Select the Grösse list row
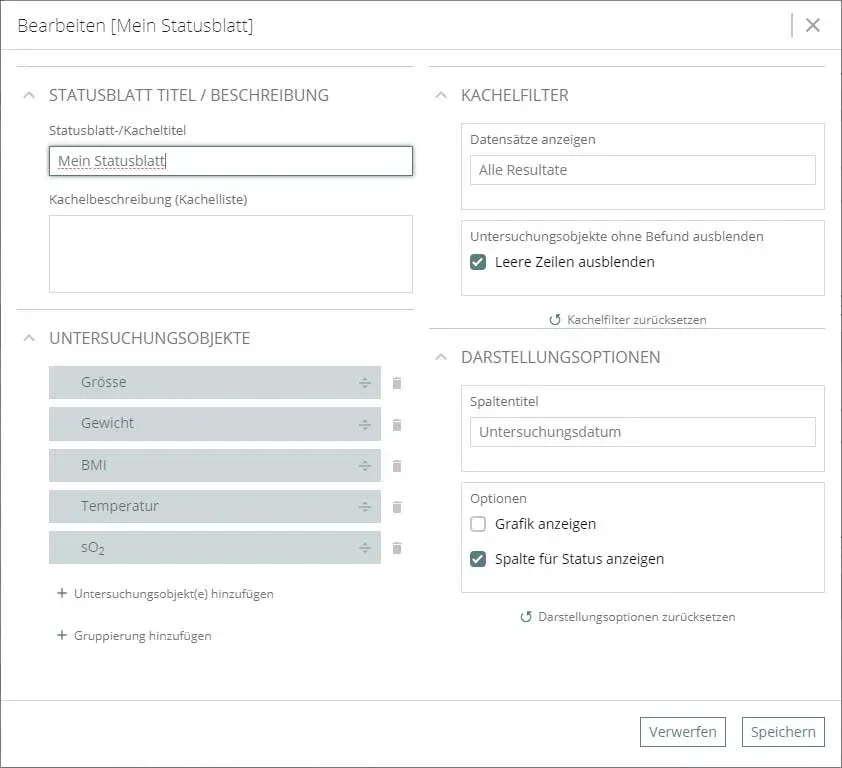The image size is (842, 768). pos(215,382)
